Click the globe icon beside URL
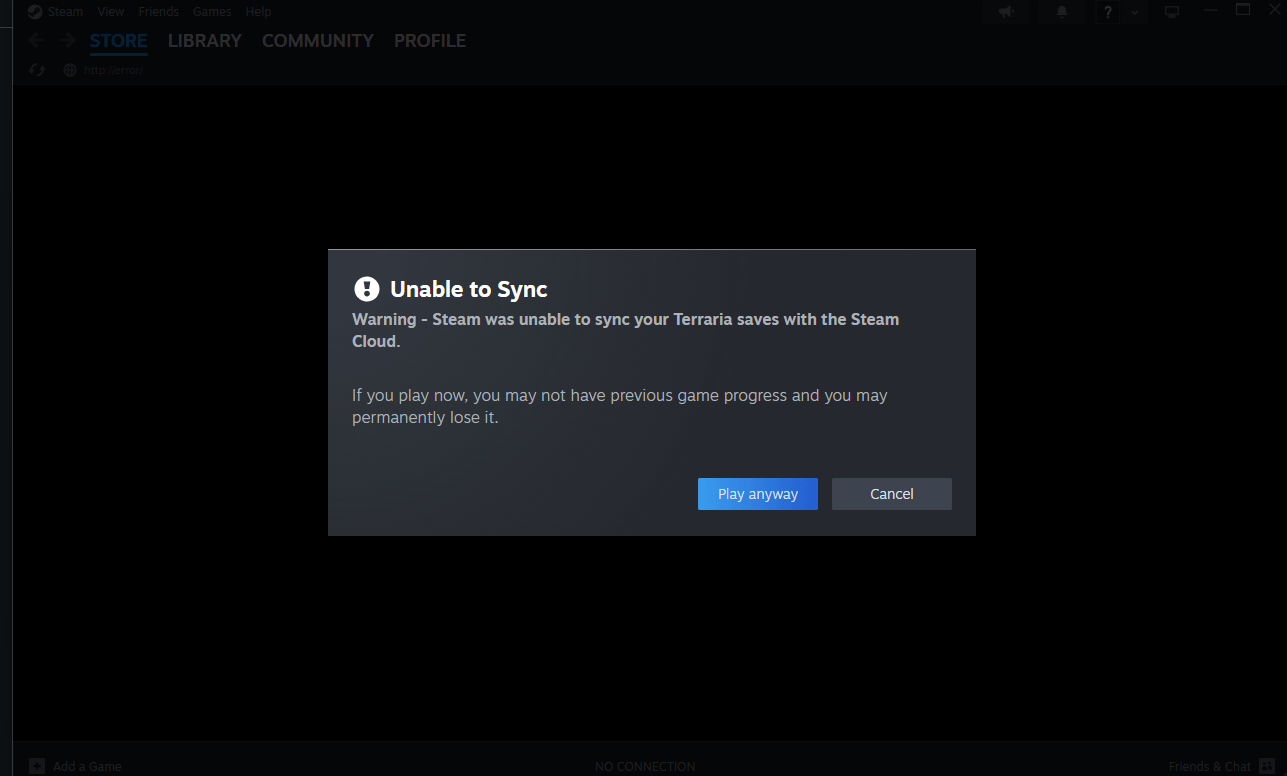This screenshot has width=1287, height=776. click(x=69, y=70)
